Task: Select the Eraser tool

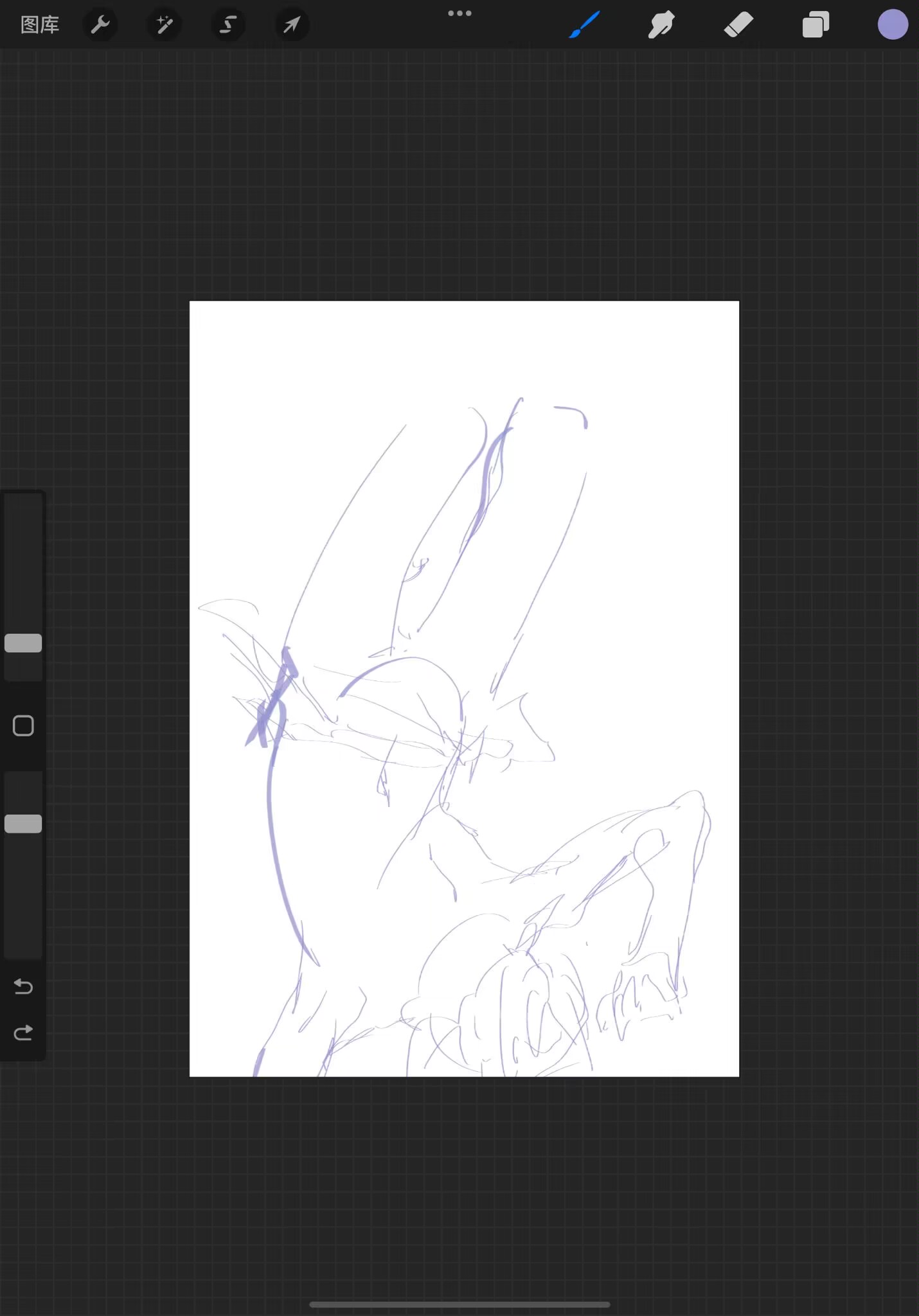Action: [x=738, y=25]
